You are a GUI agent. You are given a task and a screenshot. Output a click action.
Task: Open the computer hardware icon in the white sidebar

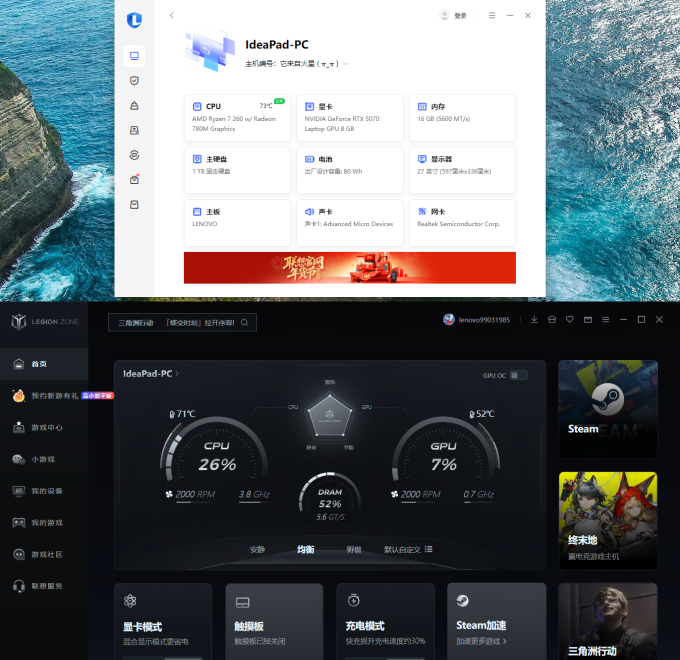134,56
